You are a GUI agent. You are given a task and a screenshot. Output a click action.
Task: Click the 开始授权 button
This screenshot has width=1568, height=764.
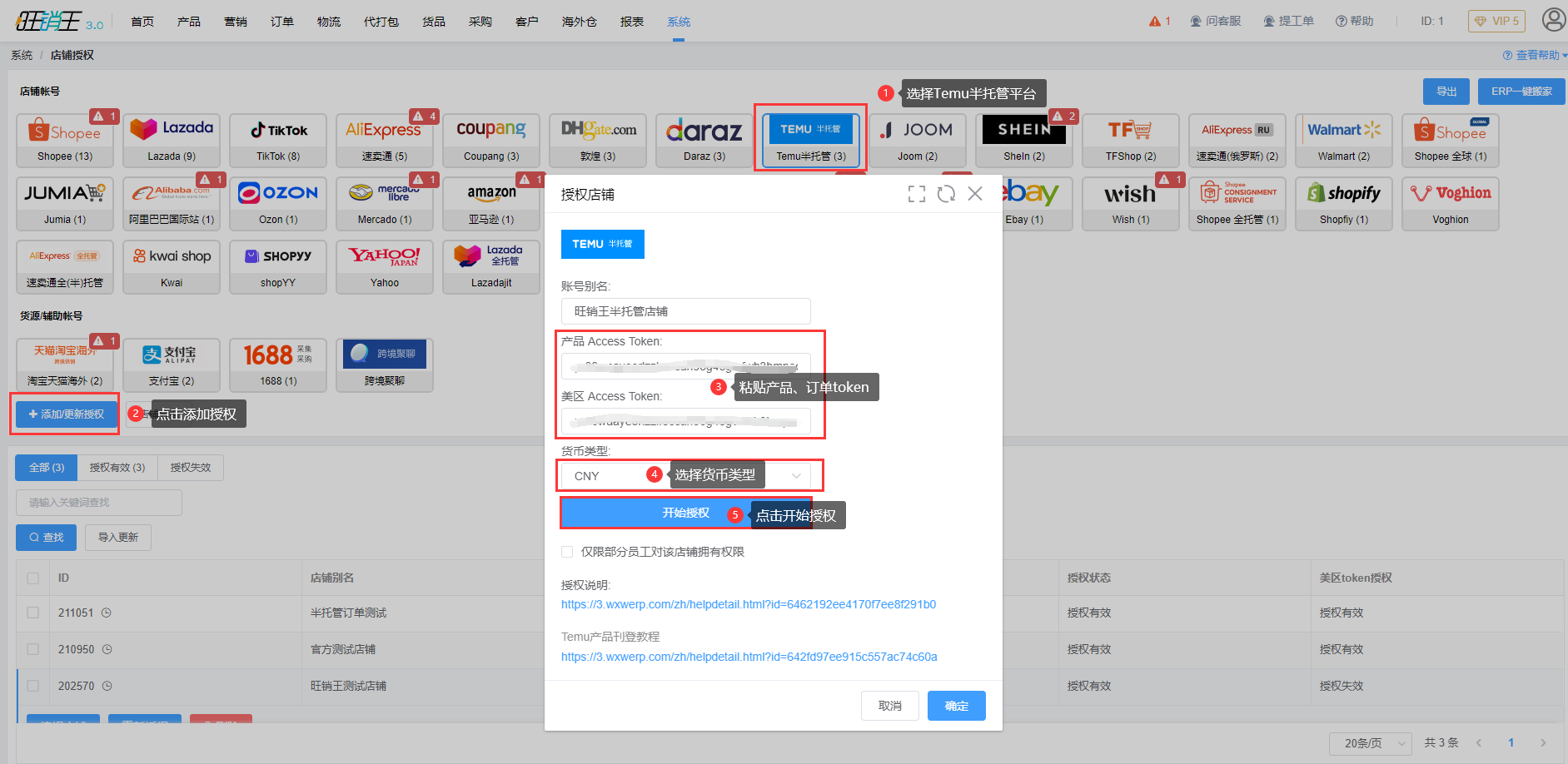coord(686,513)
